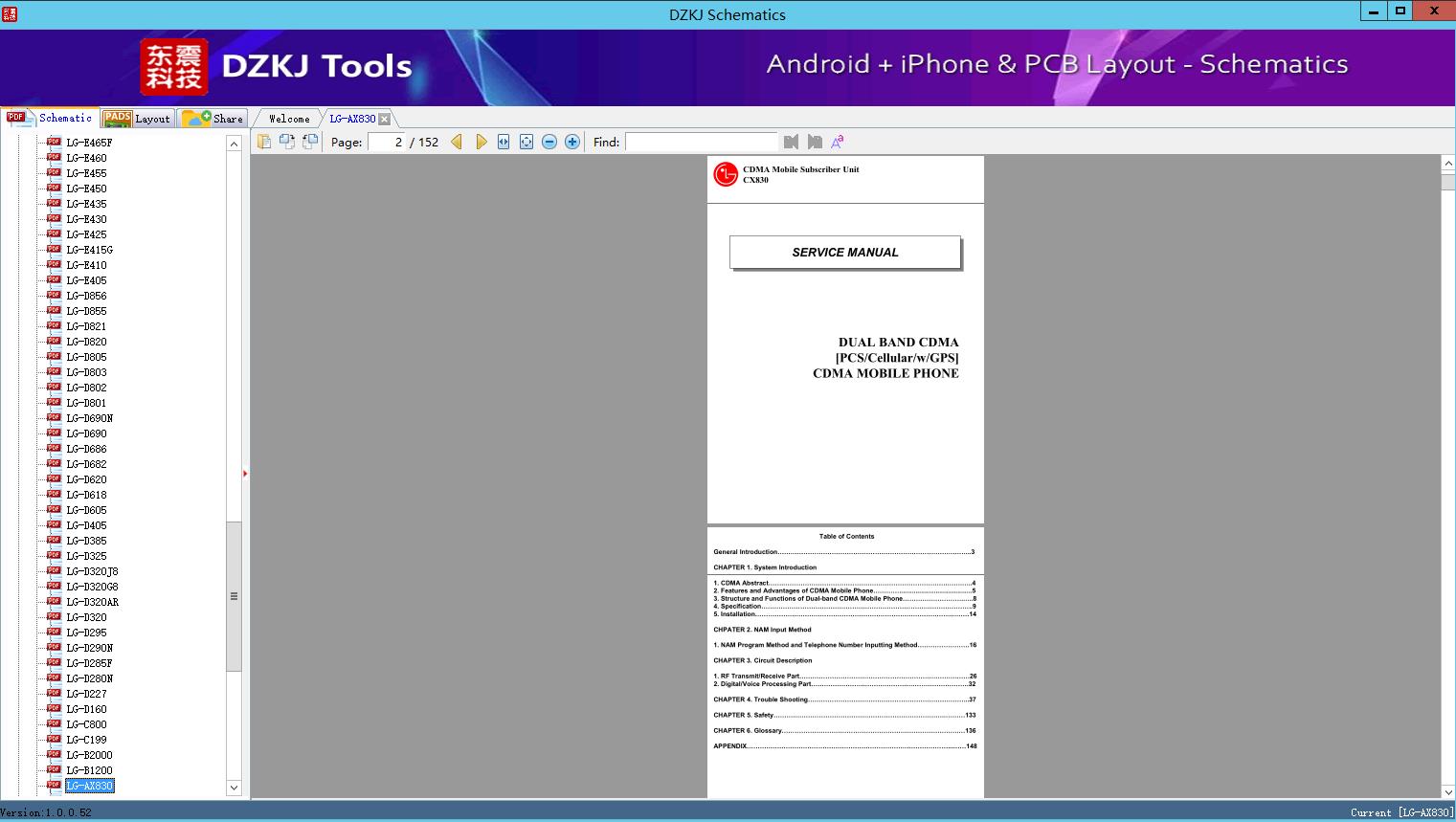The image size is (1456, 822).
Task: Open the LG-C199 schematic entry
Action: coord(86,740)
